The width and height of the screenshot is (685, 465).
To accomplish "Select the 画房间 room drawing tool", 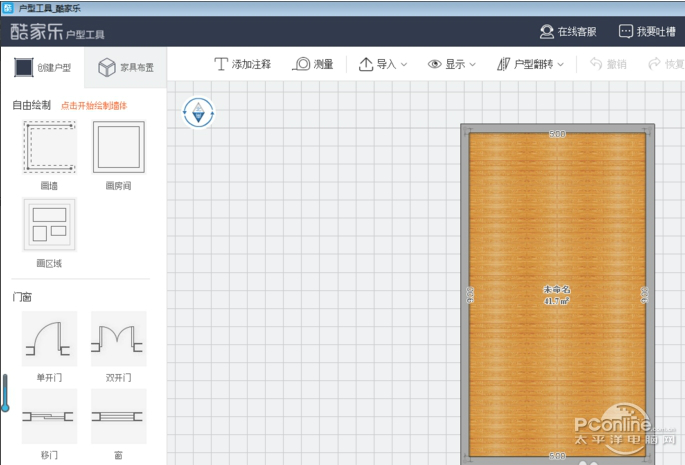I will pyautogui.click(x=118, y=147).
